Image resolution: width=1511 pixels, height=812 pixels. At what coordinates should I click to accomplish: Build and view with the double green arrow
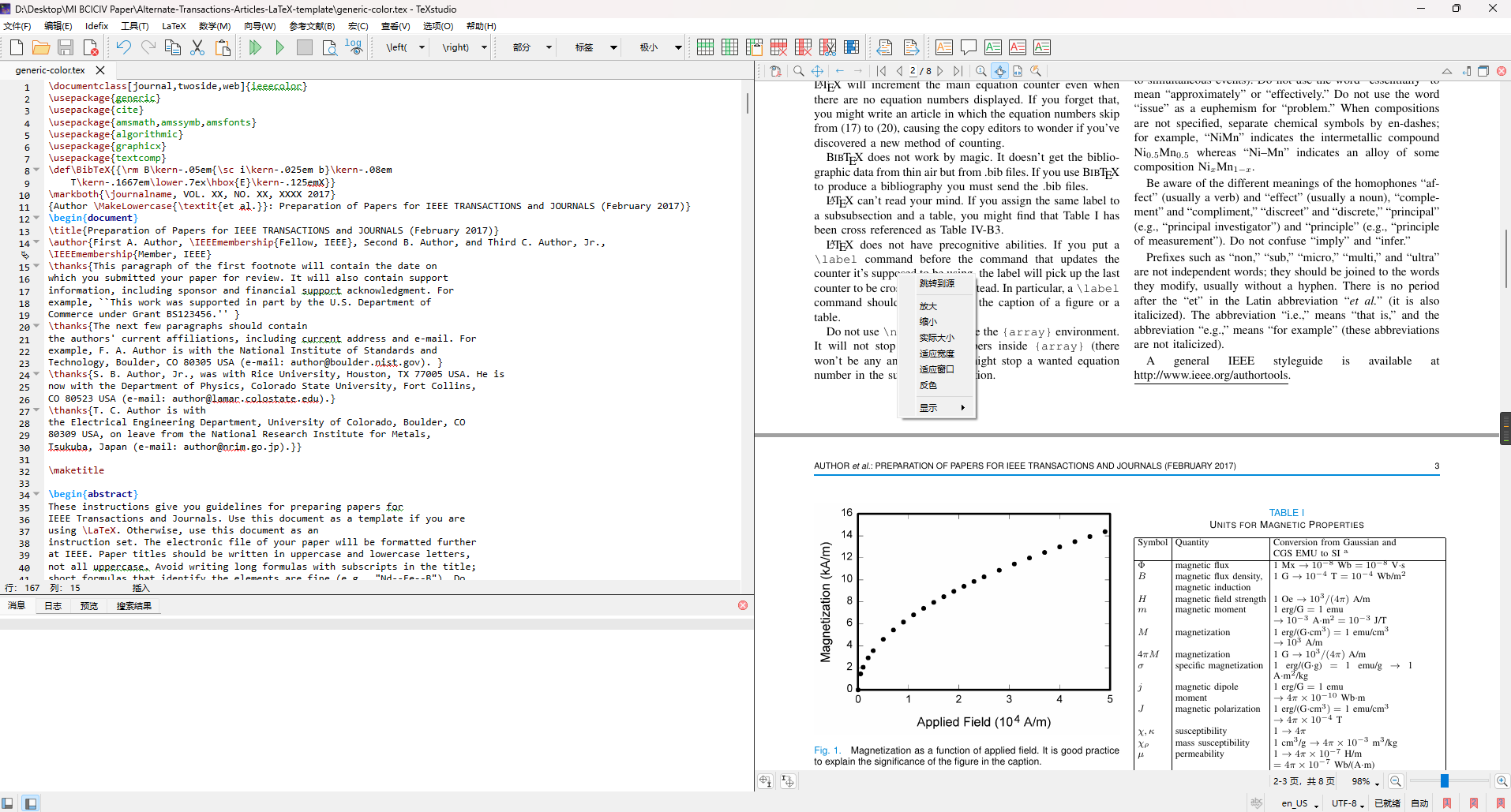[255, 47]
